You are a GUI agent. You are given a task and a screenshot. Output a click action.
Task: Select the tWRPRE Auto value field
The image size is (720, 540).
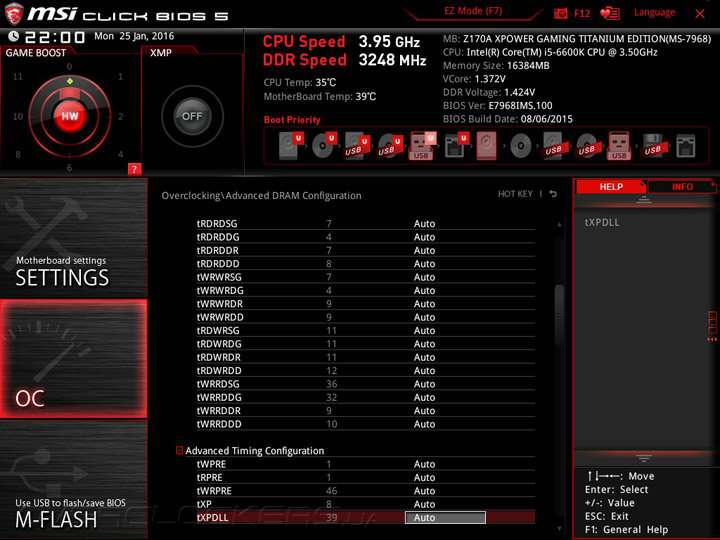(424, 491)
